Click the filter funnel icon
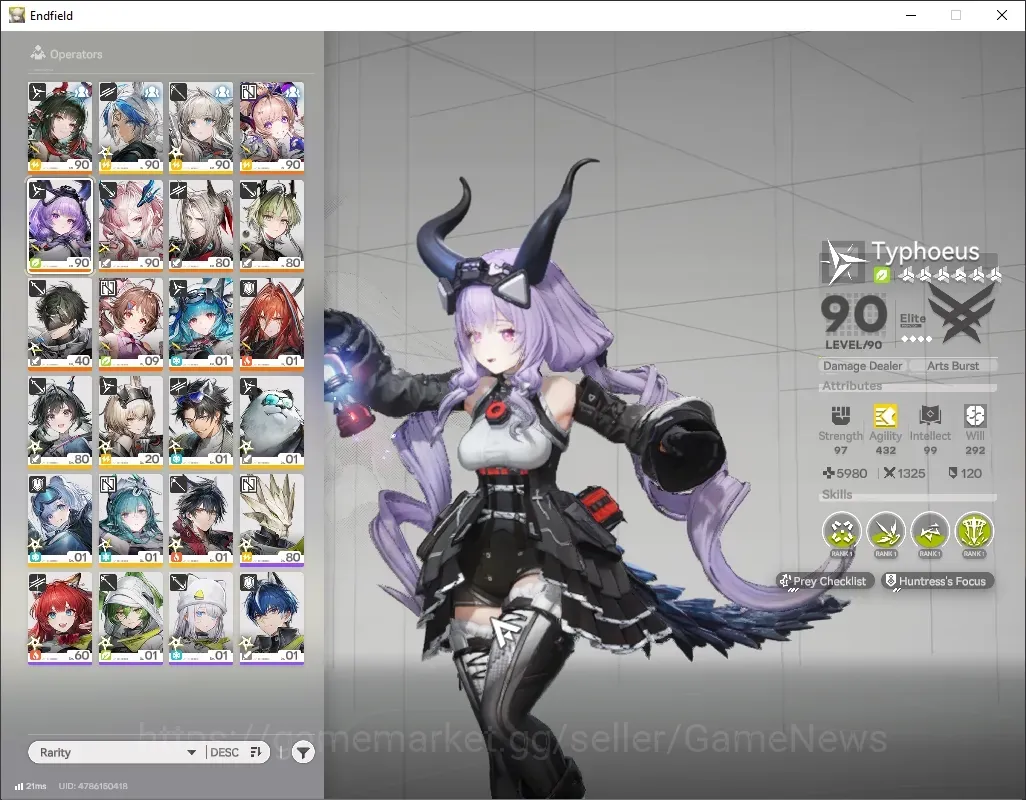Viewport: 1026px width, 800px height. 303,752
